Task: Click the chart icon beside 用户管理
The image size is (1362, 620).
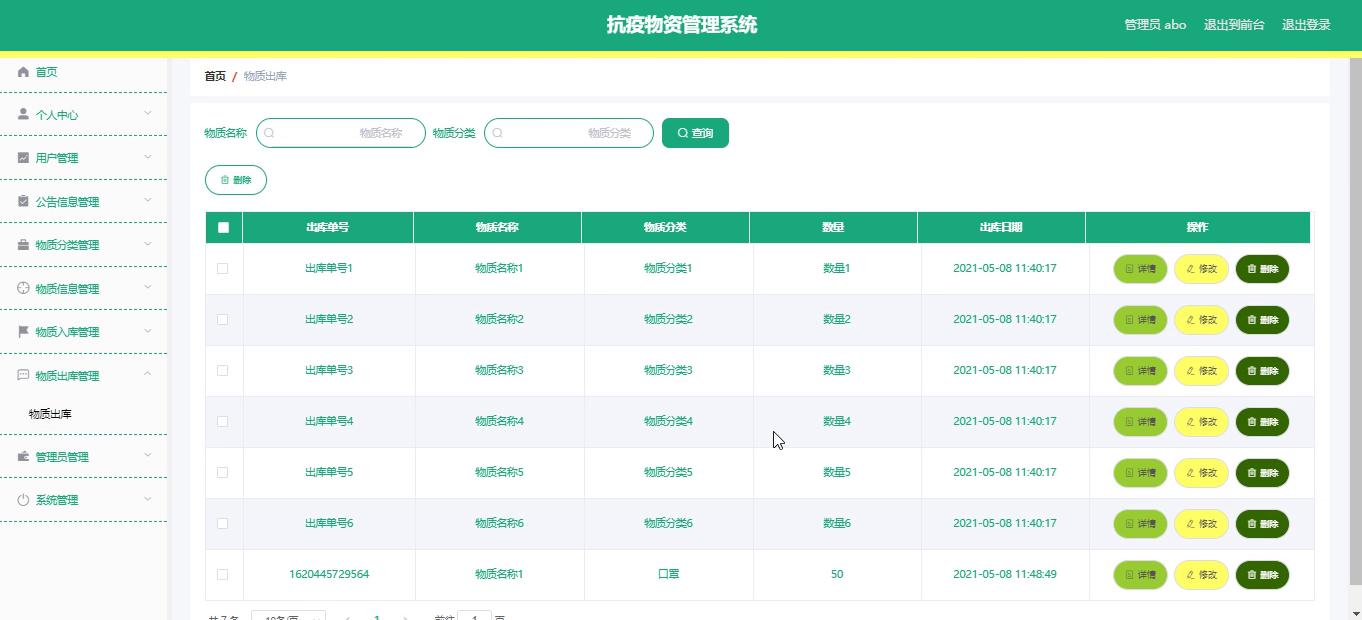Action: pyautogui.click(x=24, y=158)
